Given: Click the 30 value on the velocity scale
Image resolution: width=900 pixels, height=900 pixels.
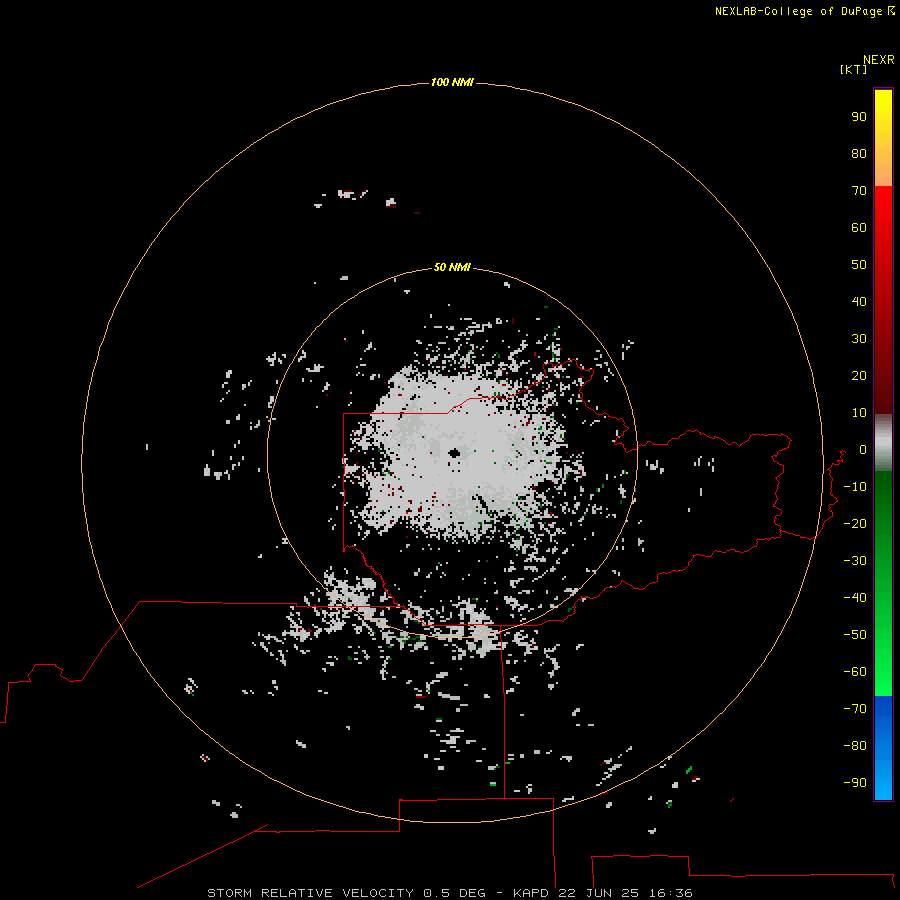Looking at the screenshot, I should point(859,339).
